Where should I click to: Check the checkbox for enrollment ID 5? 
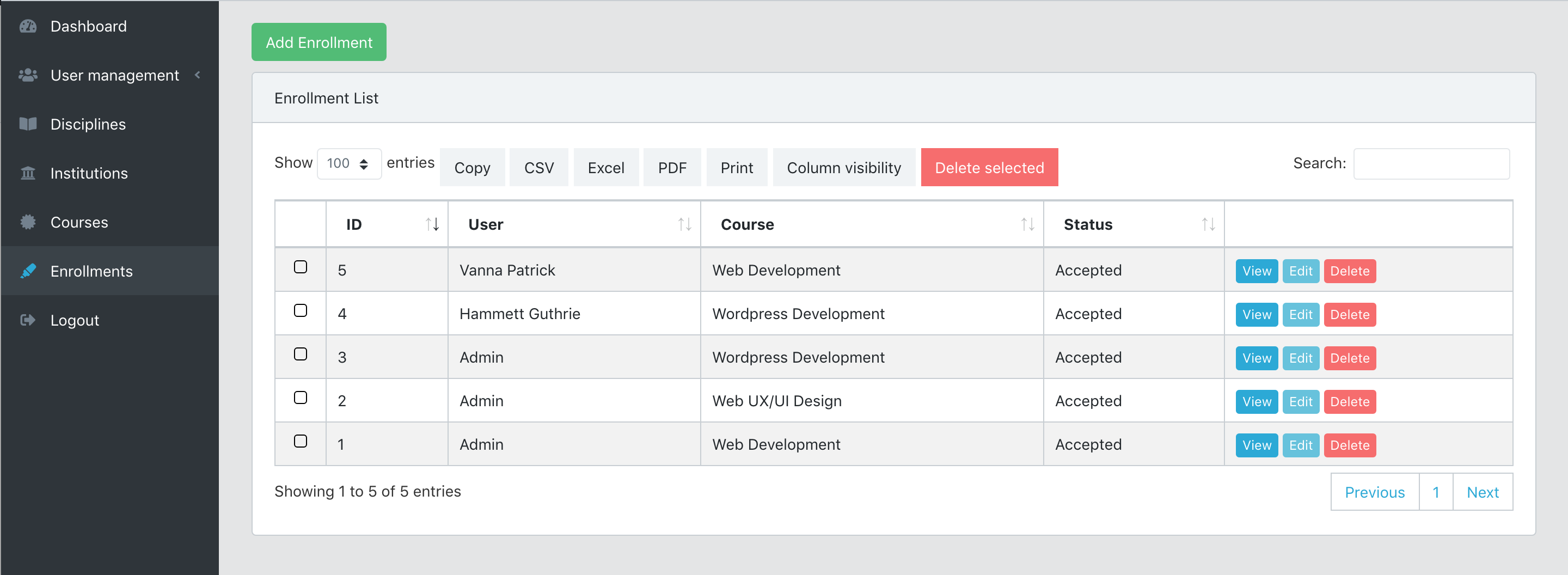tap(299, 266)
